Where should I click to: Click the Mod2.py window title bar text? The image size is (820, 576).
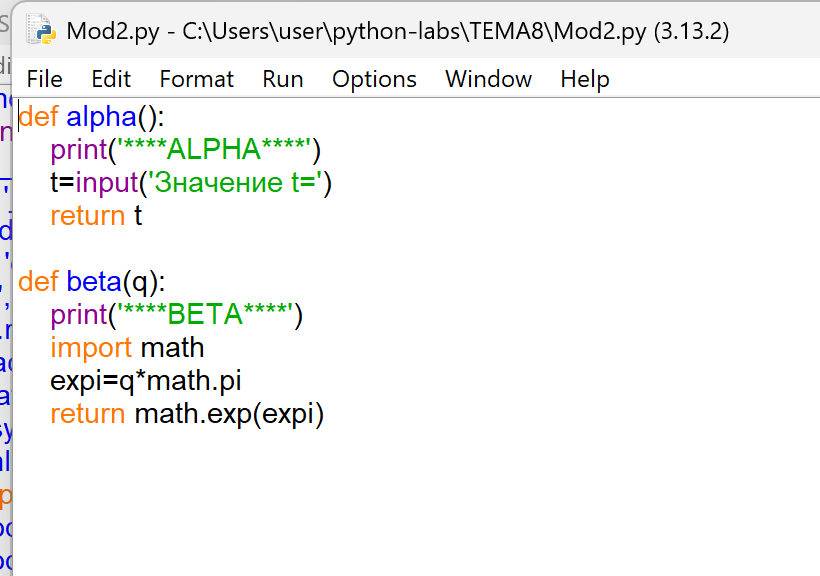click(397, 31)
